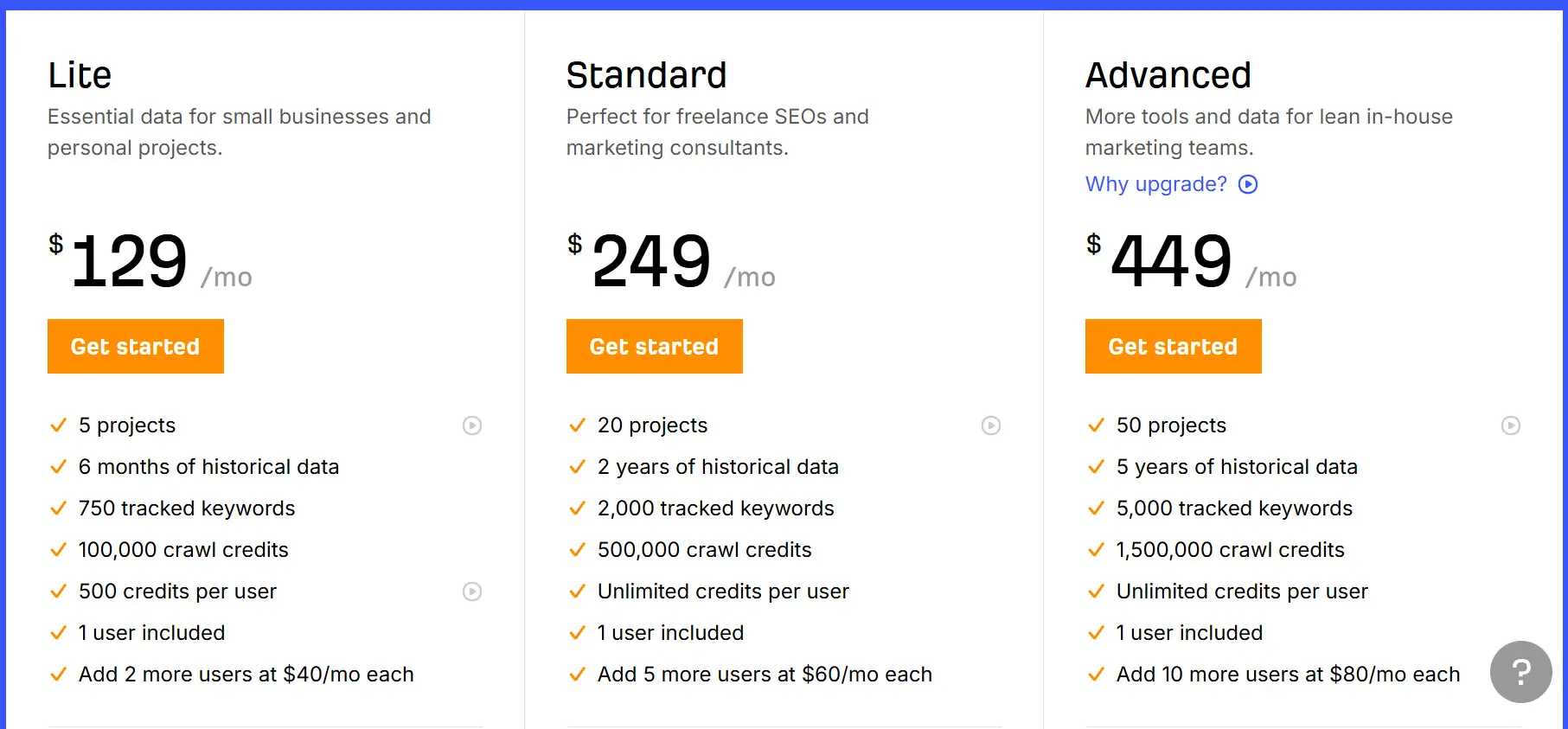Click the play icon beside Lite 5 projects
1568x729 pixels.
[x=472, y=425]
